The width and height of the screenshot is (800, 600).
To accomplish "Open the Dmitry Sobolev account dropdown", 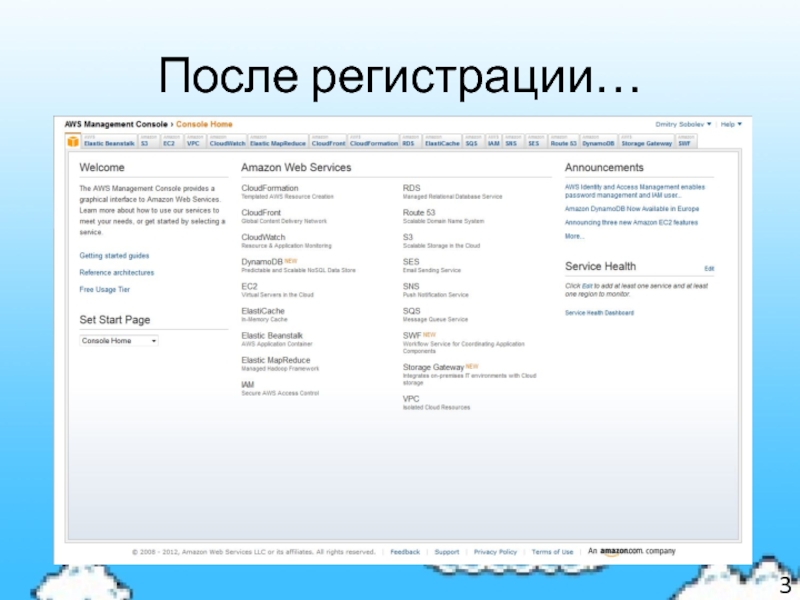I will pyautogui.click(x=683, y=124).
